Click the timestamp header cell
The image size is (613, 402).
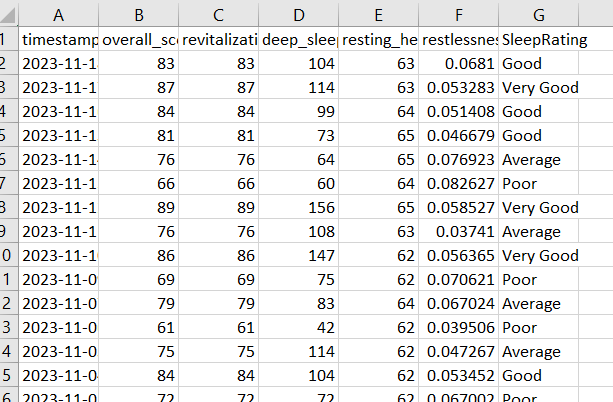tap(58, 40)
